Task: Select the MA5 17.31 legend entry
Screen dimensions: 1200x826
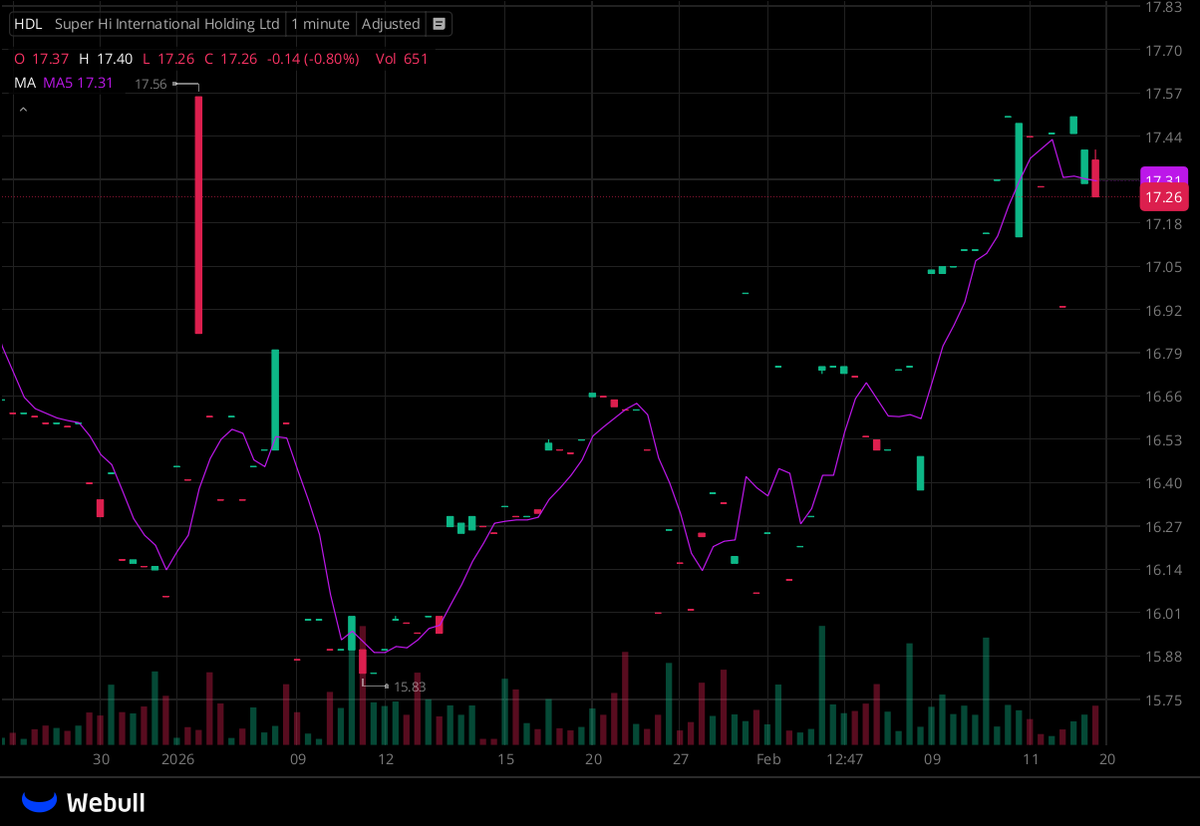Action: (77, 83)
